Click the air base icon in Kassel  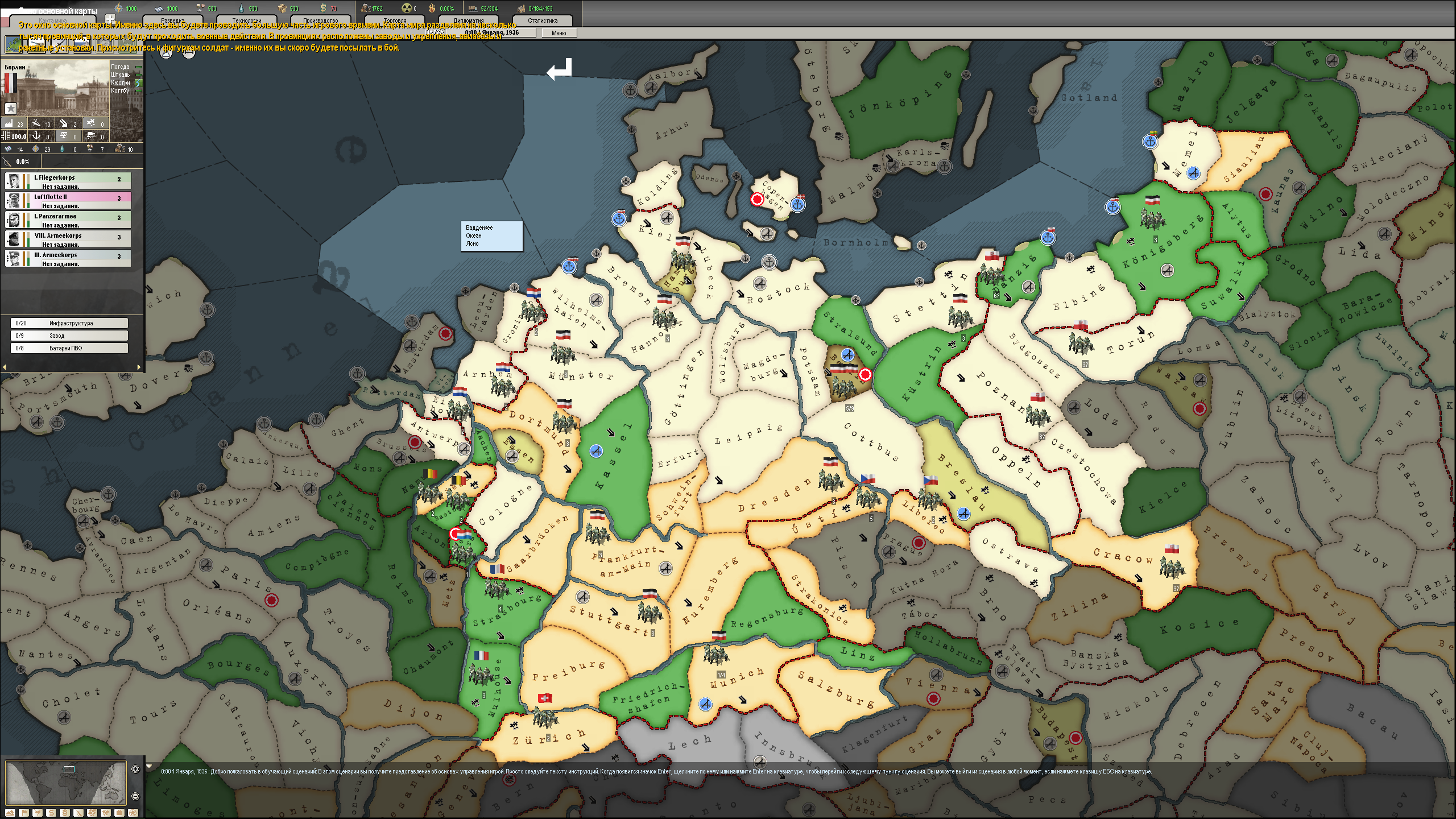click(x=596, y=451)
